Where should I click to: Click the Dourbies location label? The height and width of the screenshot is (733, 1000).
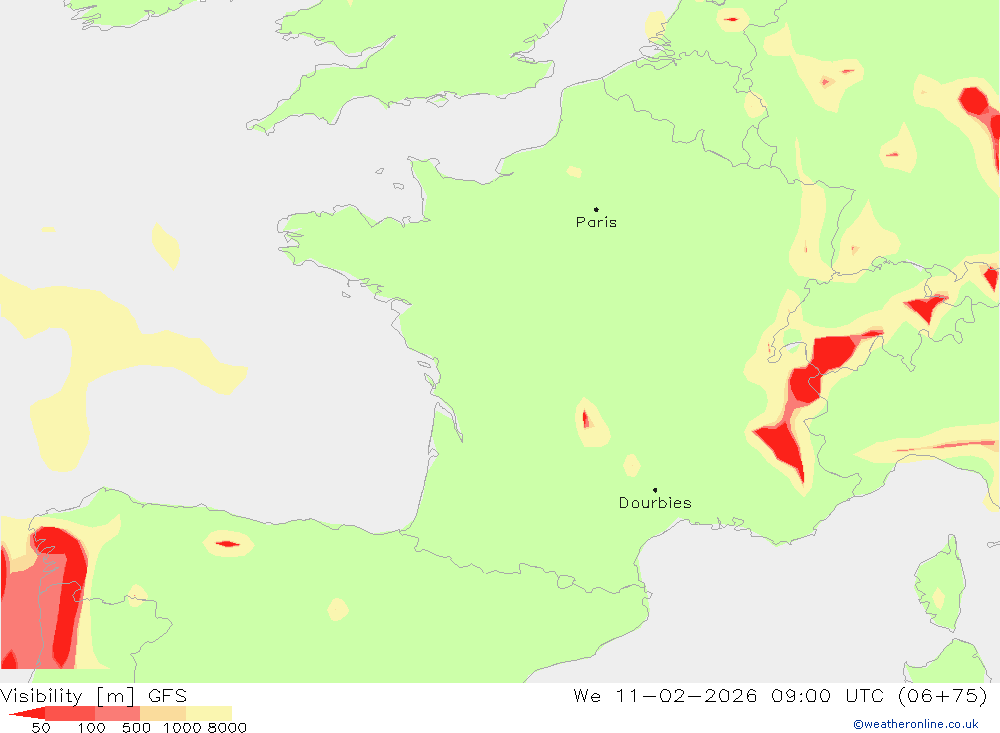tap(655, 503)
